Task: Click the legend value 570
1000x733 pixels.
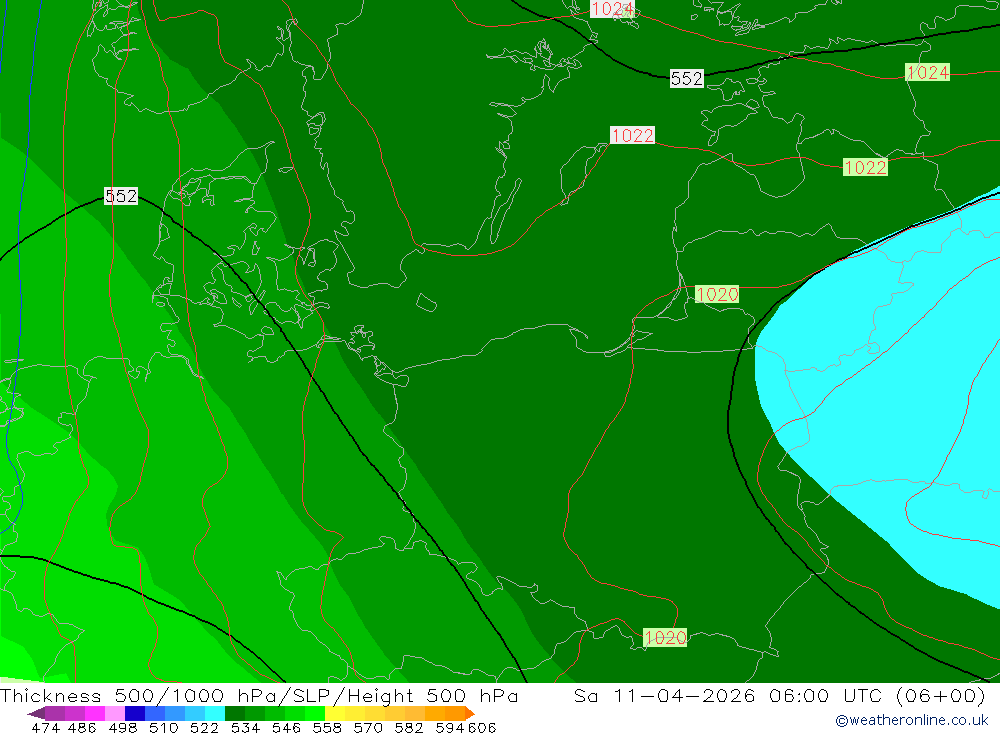Action: [x=368, y=728]
